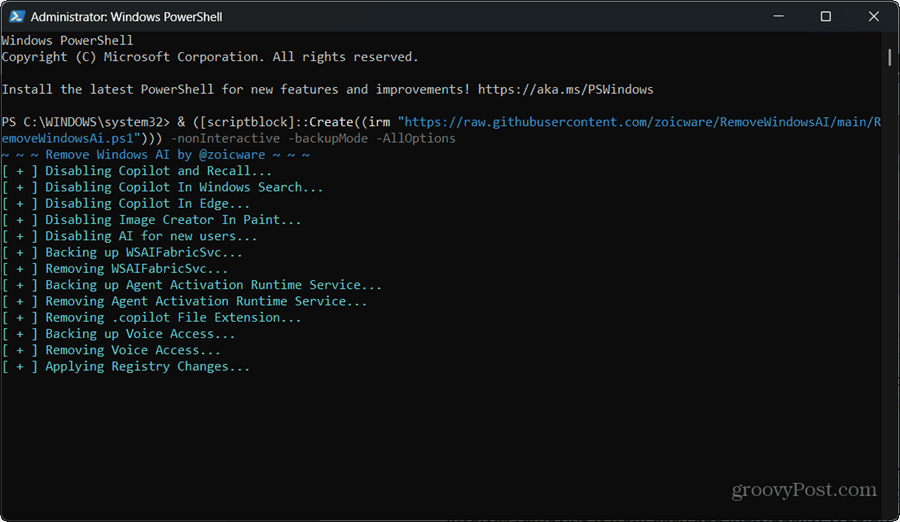Click the '-backupMode' parameter text
Viewport: 900px width, 522px height.
point(328,138)
